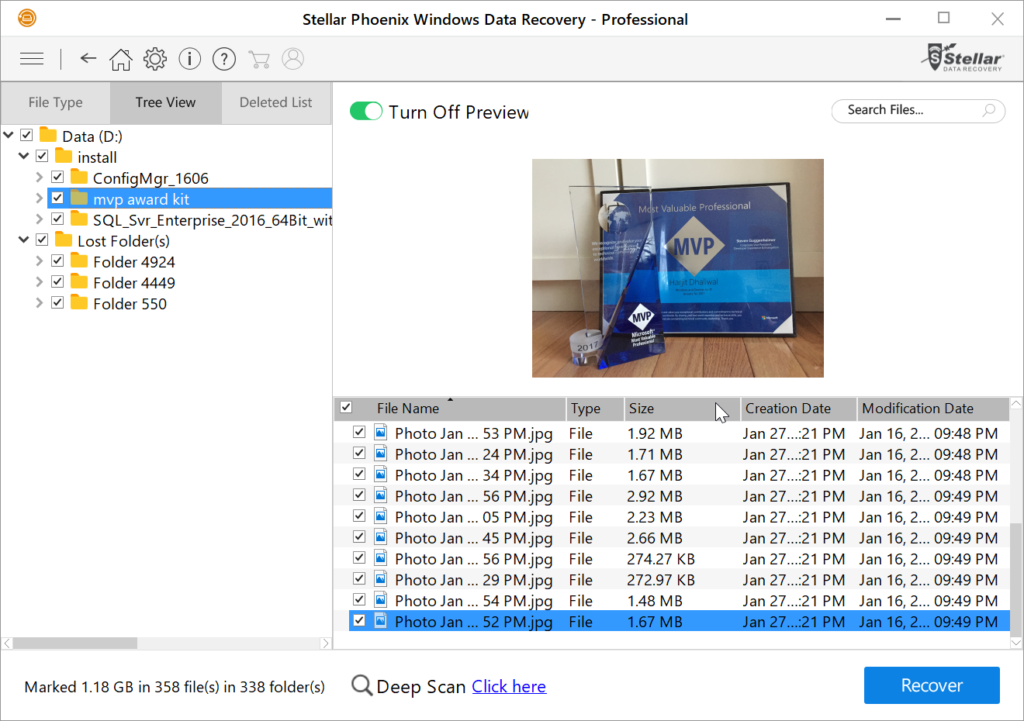
Task: Open the Home icon in toolbar
Action: pyautogui.click(x=120, y=59)
